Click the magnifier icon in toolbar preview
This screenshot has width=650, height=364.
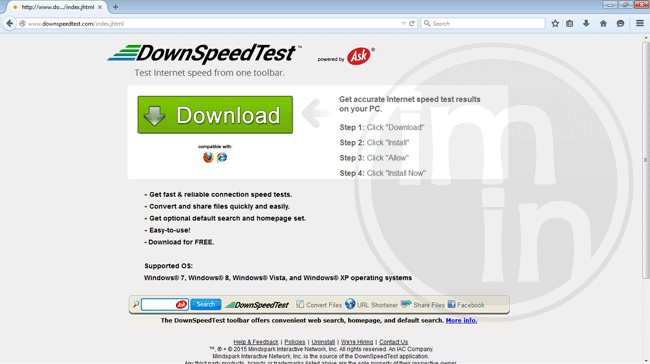(136, 305)
